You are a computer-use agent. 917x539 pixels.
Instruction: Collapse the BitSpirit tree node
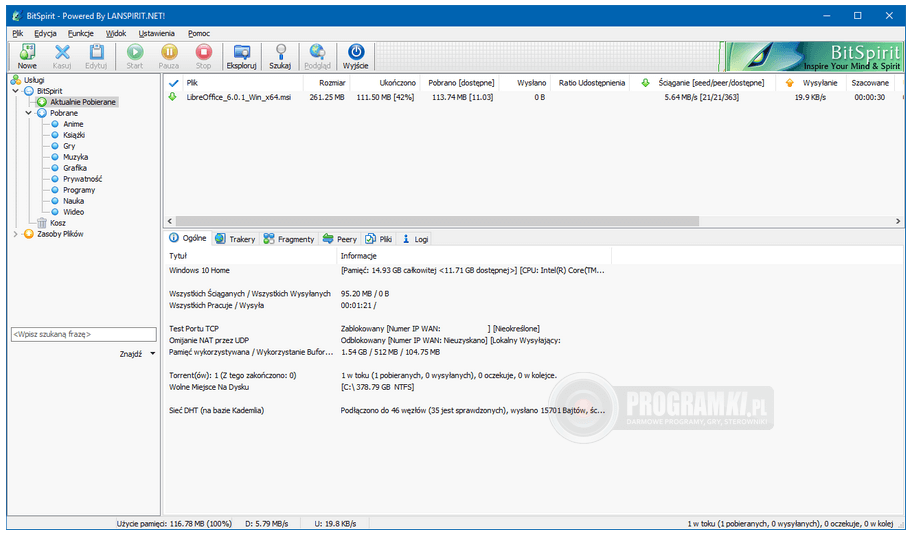point(16,91)
